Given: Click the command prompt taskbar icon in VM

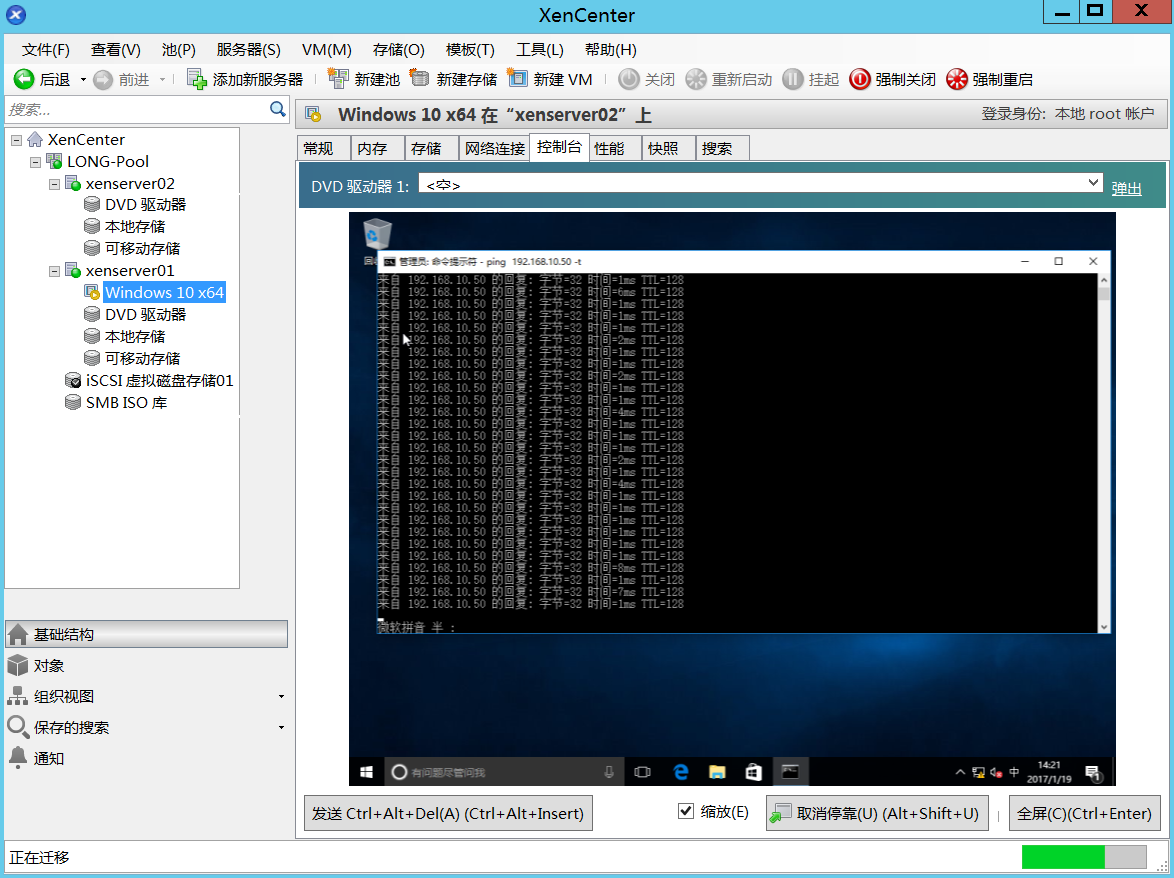Looking at the screenshot, I should click(x=790, y=772).
